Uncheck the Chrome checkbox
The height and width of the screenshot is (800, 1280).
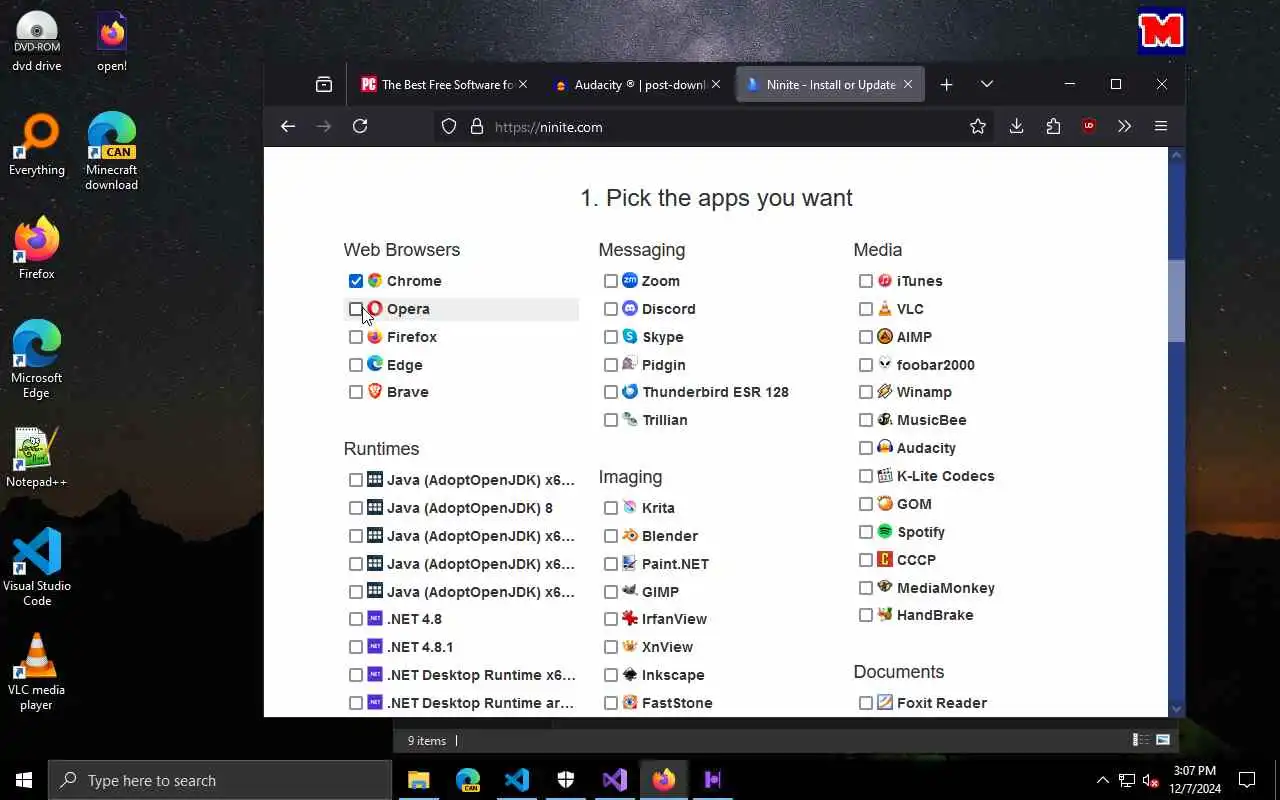click(x=356, y=281)
